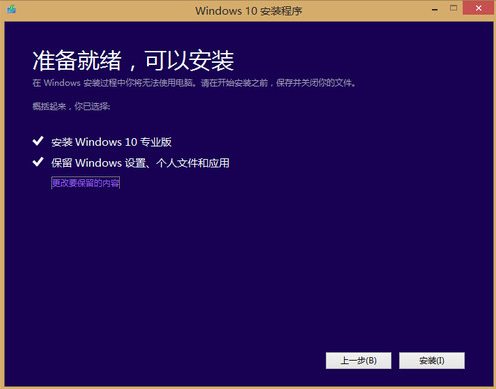496x389 pixels.
Task: Click the notice about saving and closing files
Action: 194,83
